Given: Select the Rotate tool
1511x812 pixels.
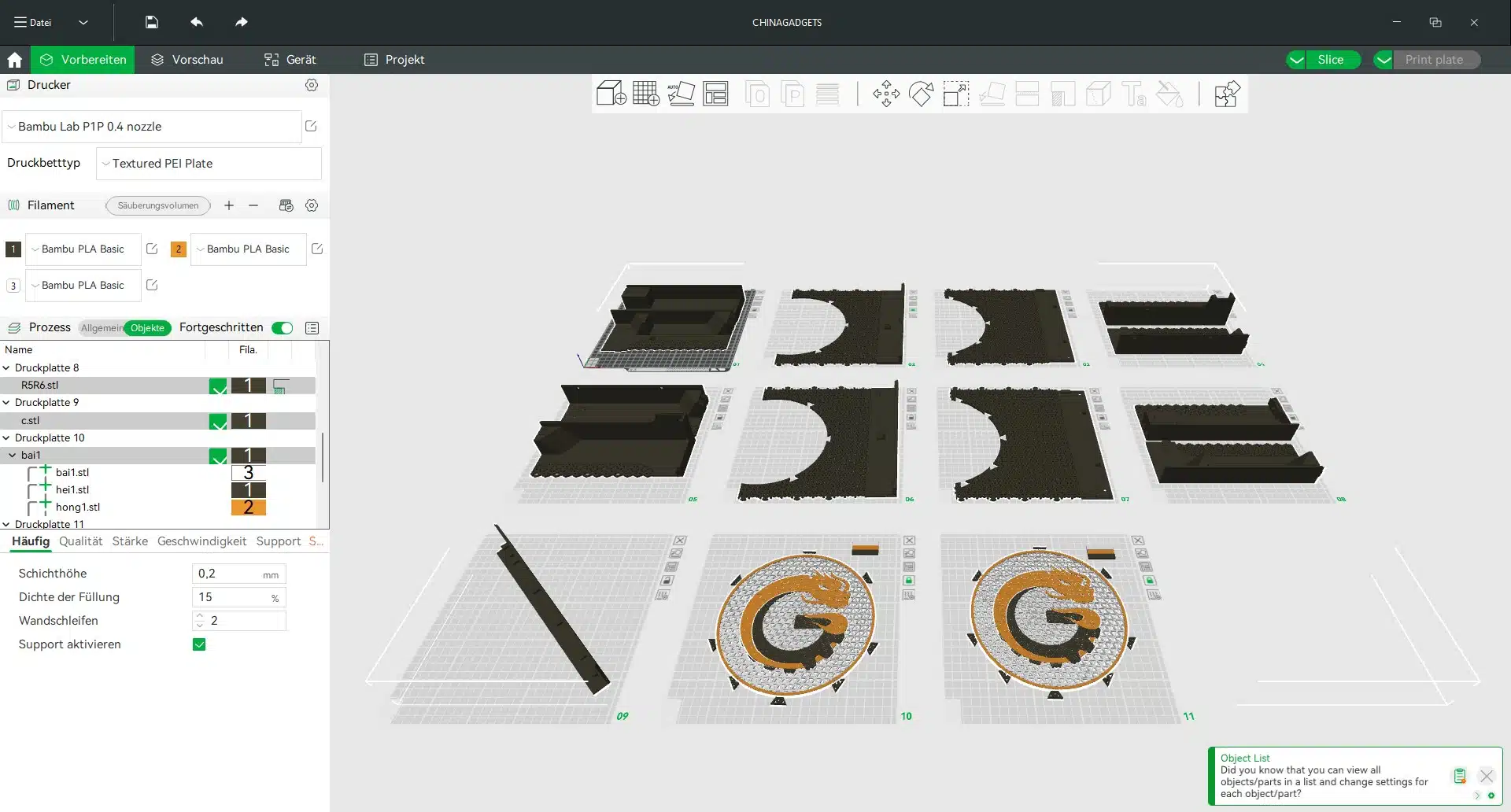Looking at the screenshot, I should coord(921,94).
